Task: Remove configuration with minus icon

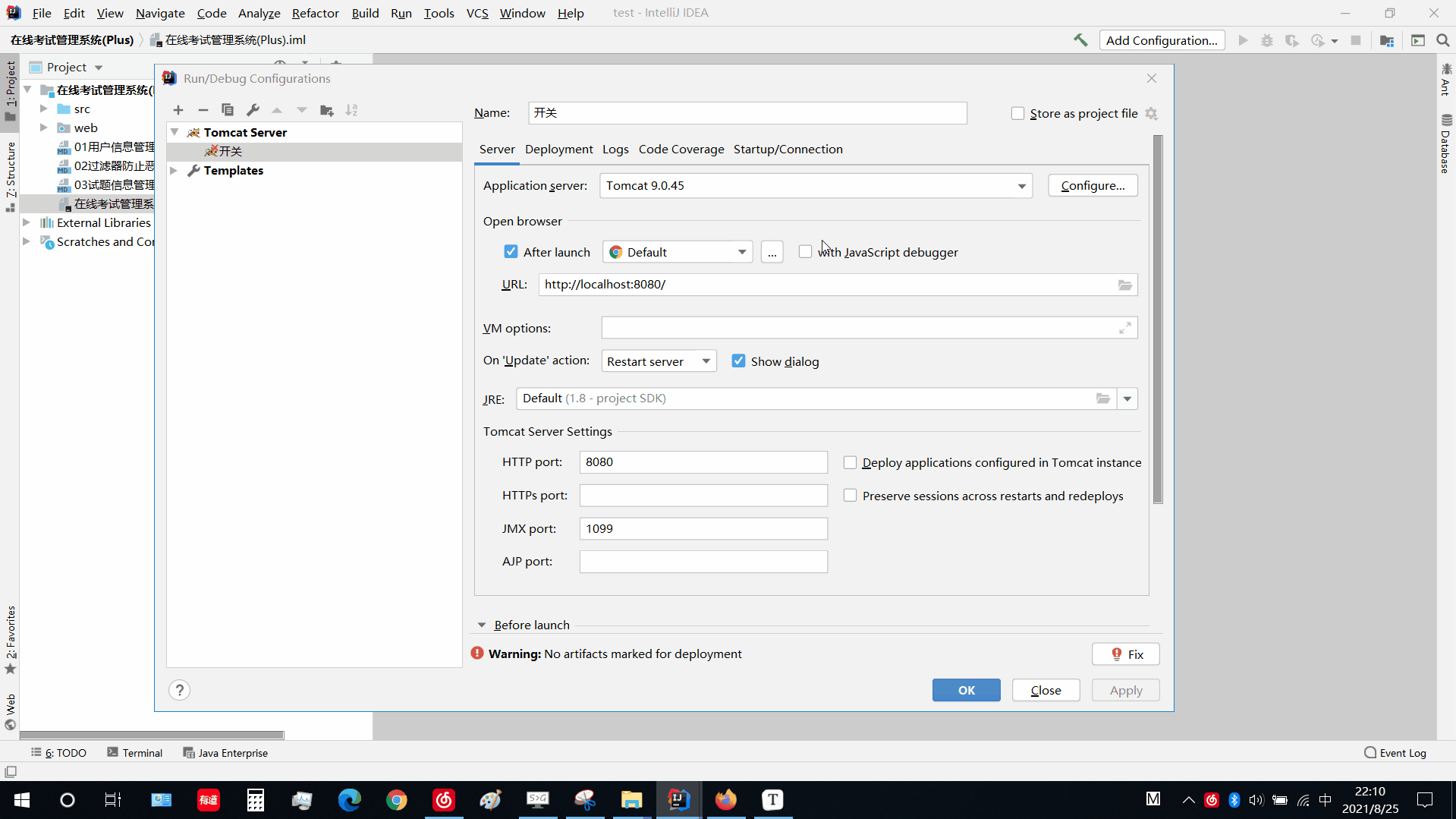Action: (x=203, y=110)
